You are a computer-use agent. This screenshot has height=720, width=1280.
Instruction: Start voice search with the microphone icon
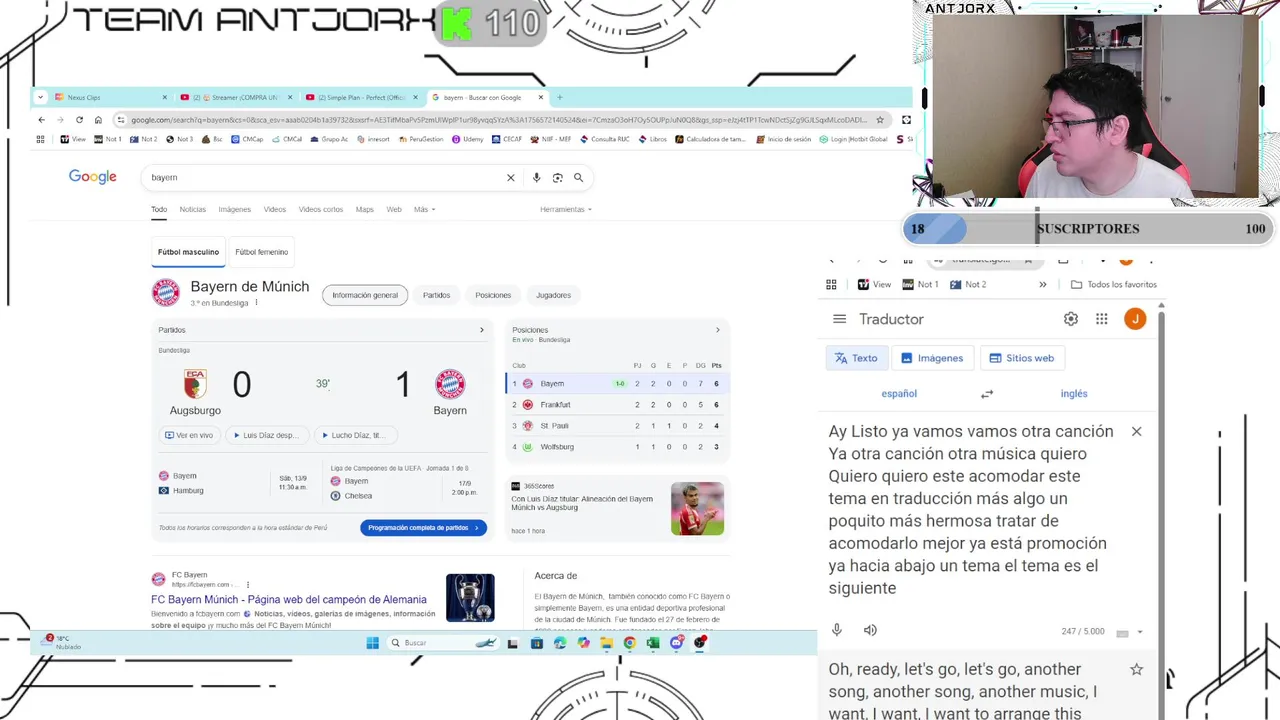(536, 177)
